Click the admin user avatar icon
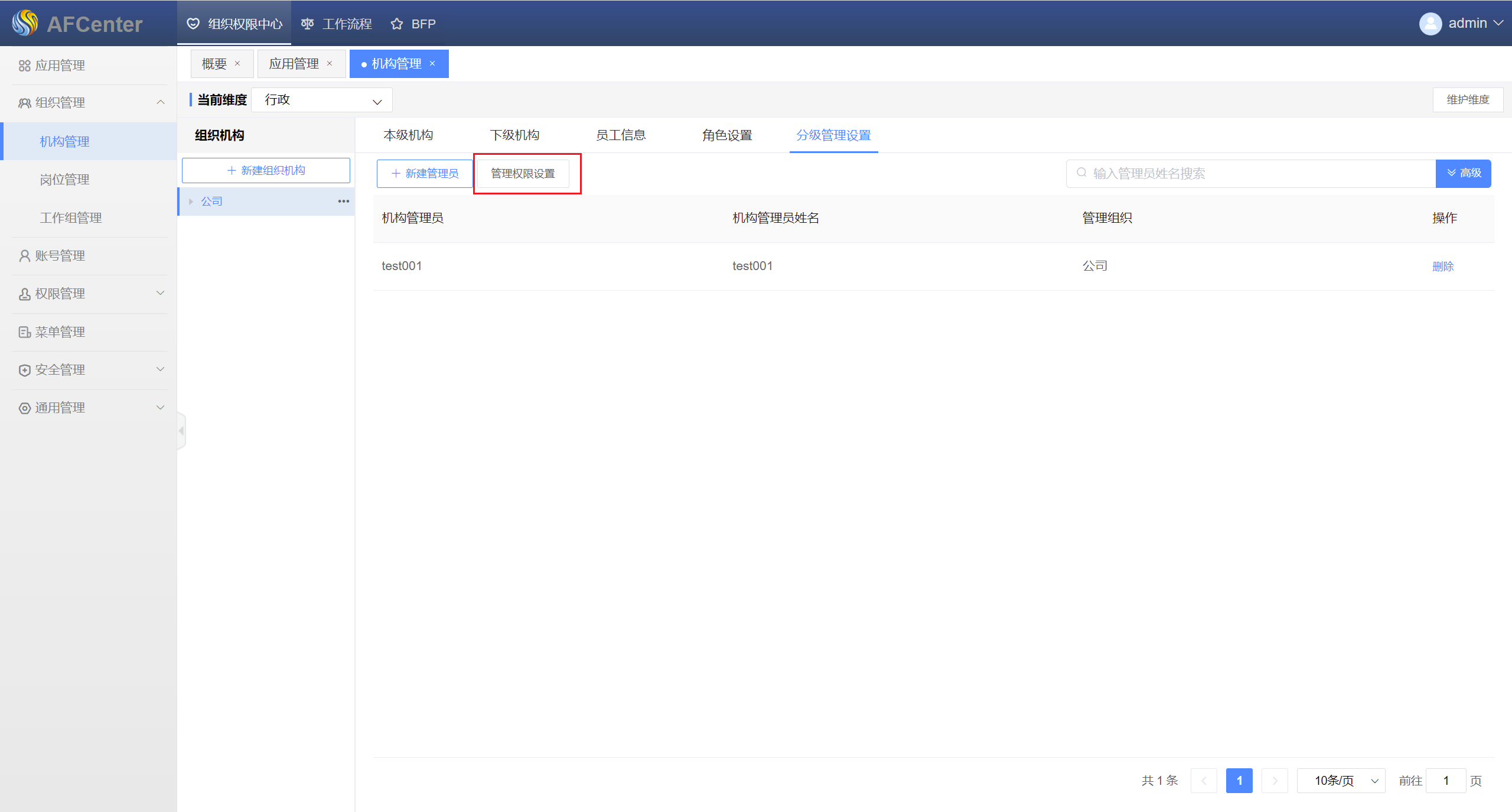The height and width of the screenshot is (812, 1512). pos(1430,24)
